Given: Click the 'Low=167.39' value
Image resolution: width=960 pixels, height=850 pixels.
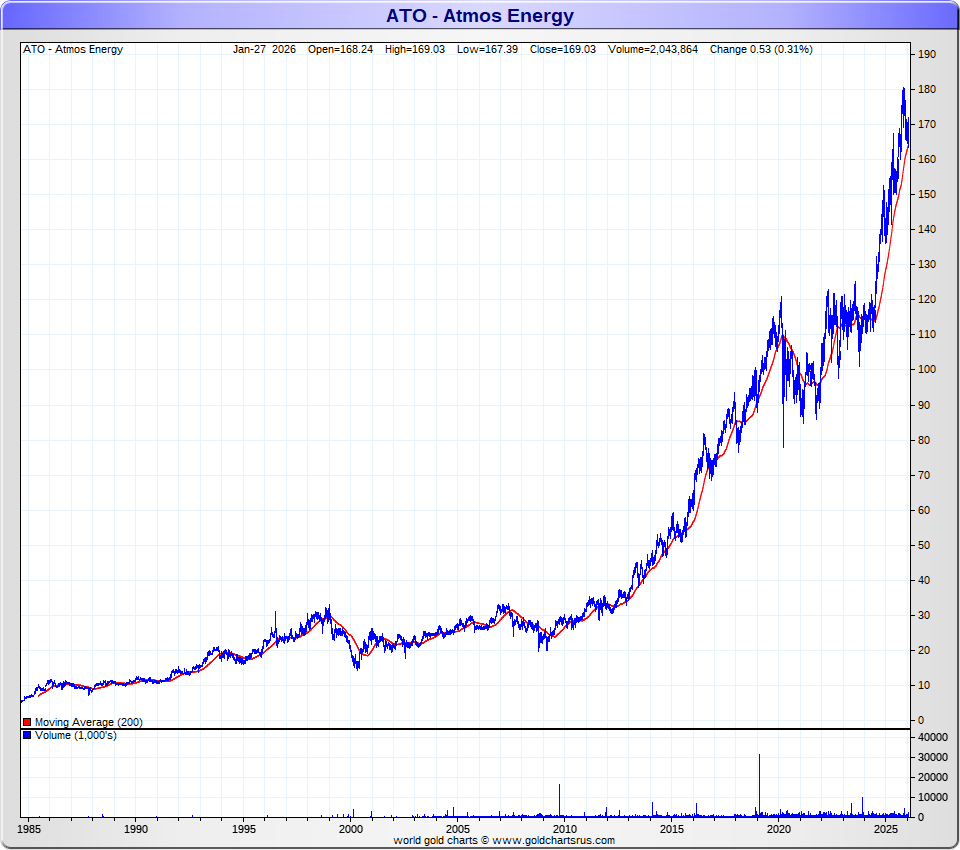Looking at the screenshot, I should point(487,49).
